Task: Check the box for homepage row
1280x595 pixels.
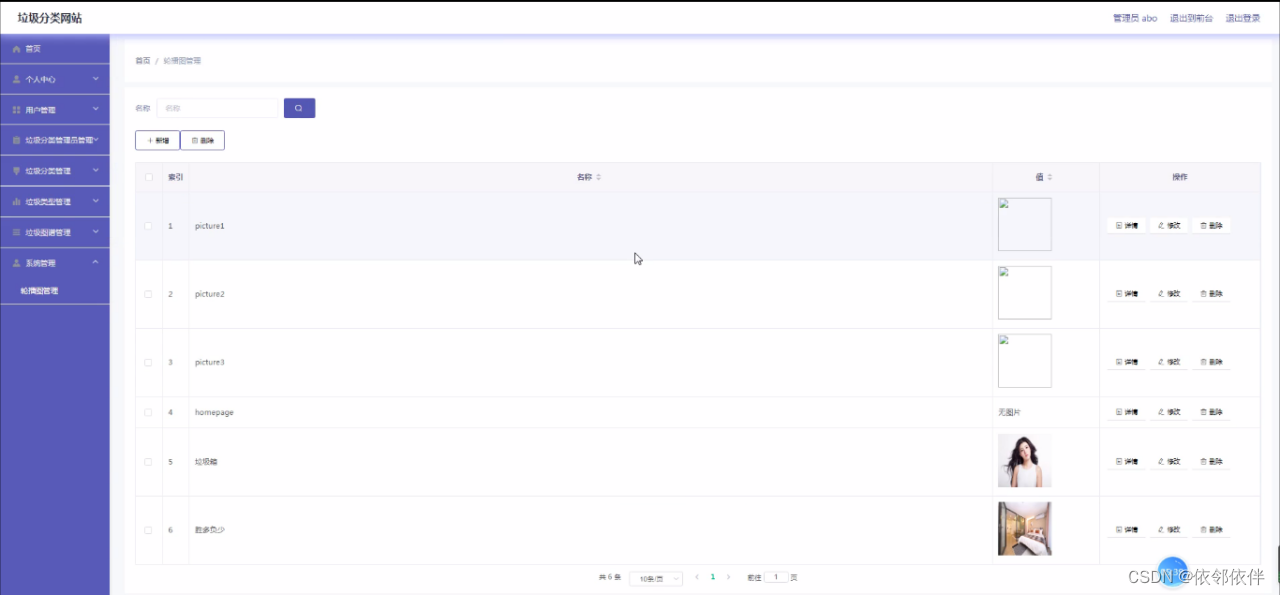Action: point(148,412)
